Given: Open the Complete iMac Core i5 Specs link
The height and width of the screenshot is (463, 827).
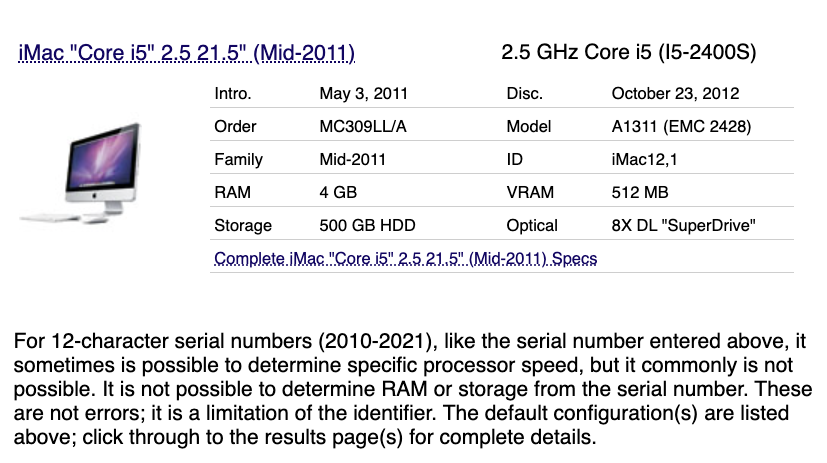Looking at the screenshot, I should [x=406, y=258].
